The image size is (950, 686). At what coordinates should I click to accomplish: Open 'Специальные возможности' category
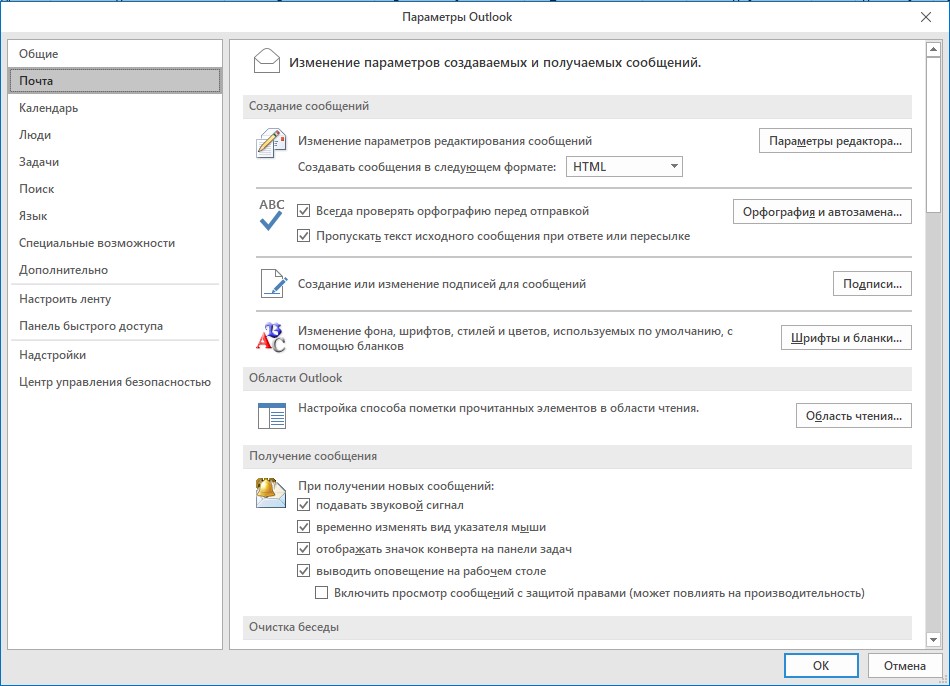click(x=115, y=242)
